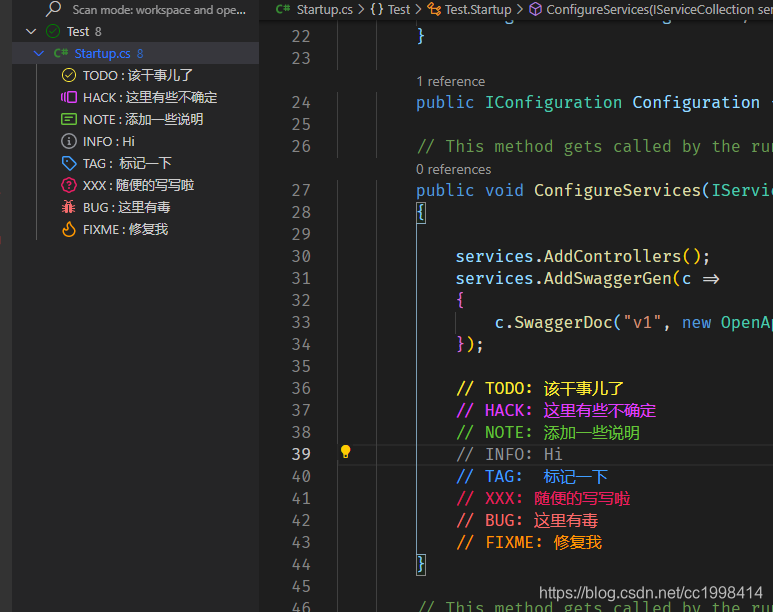Viewport: 773px width, 612px height.
Task: Click the '// XXX: 随便的写写啦' comment line
Action: [543, 499]
